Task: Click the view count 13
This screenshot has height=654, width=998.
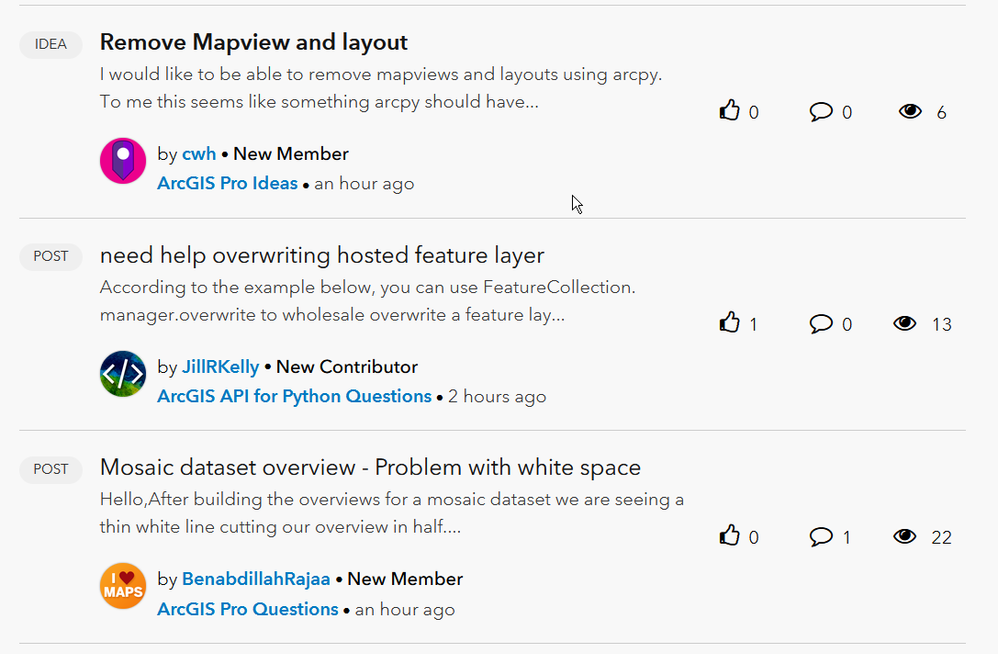Action: (942, 325)
